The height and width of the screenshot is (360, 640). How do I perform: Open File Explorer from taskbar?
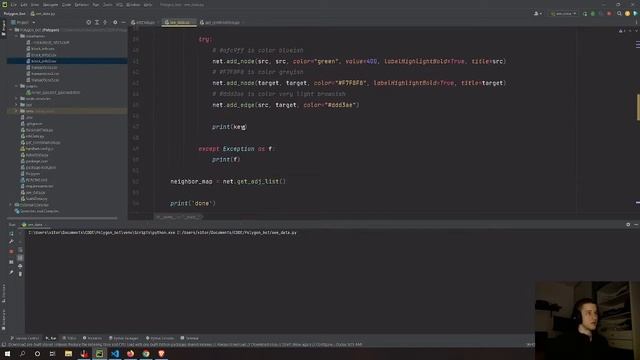(x=69, y=353)
